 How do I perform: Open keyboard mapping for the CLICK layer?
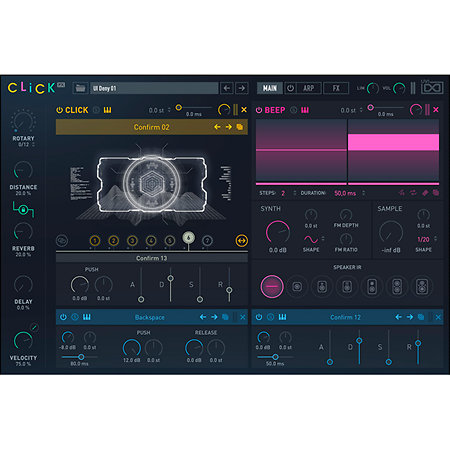point(107,110)
